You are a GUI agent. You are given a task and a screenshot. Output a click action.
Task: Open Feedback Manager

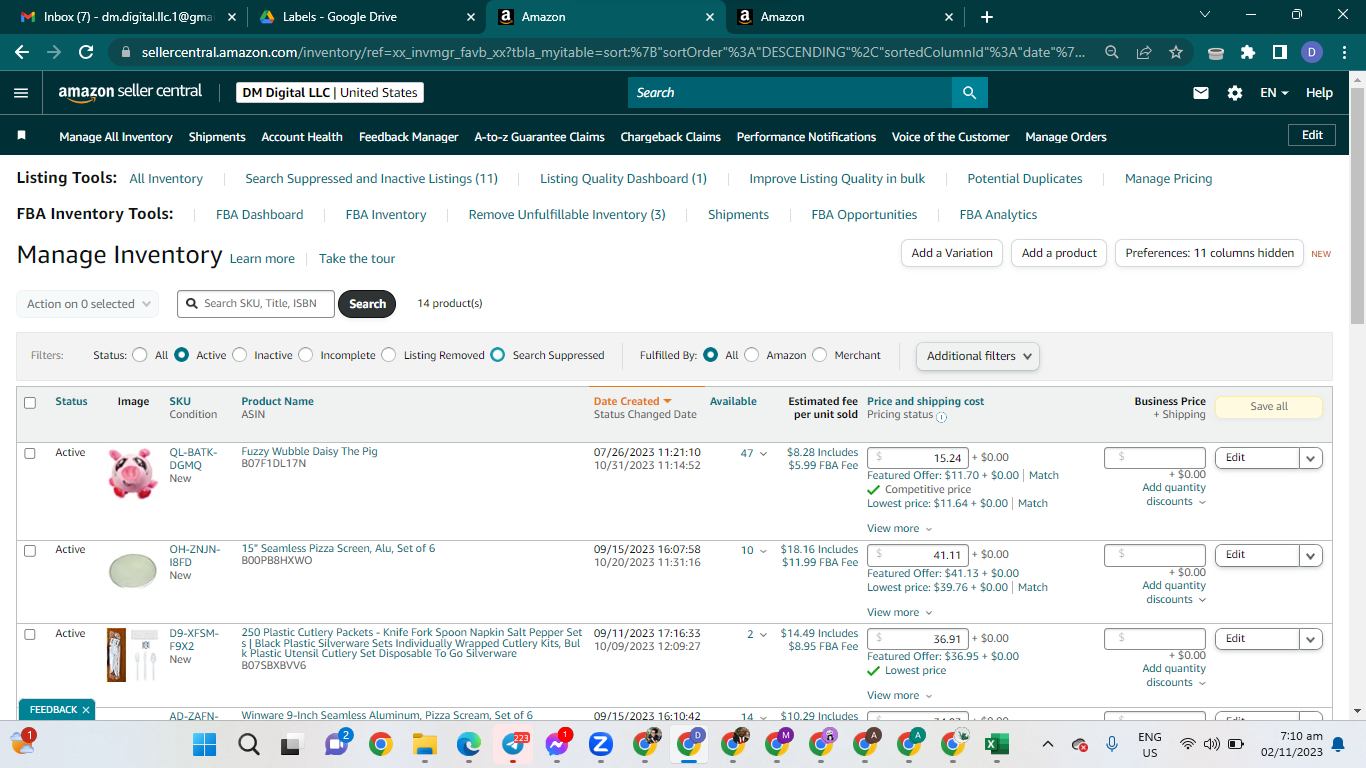tap(409, 137)
